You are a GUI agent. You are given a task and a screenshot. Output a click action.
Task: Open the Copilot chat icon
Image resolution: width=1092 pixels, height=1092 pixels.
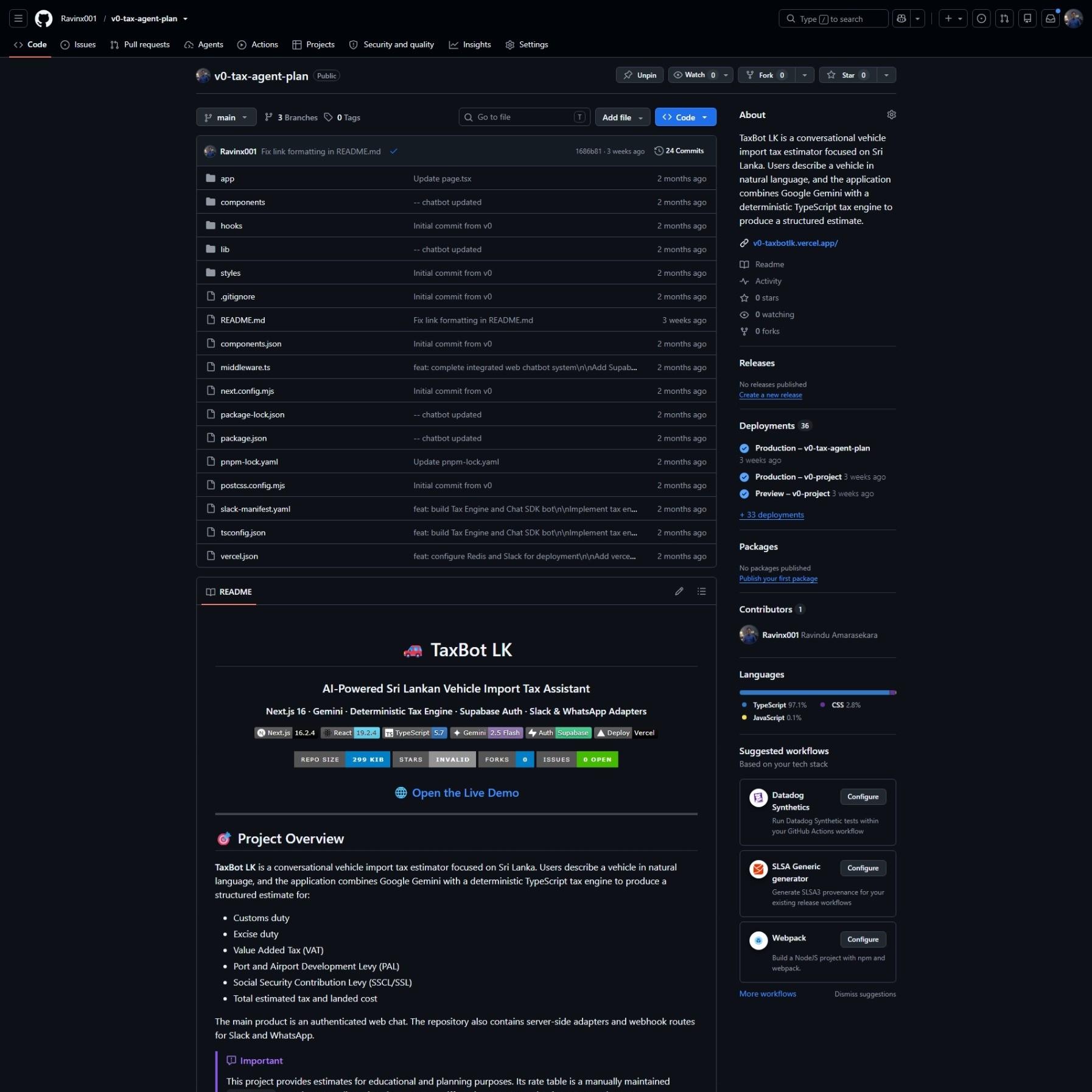tap(901, 18)
